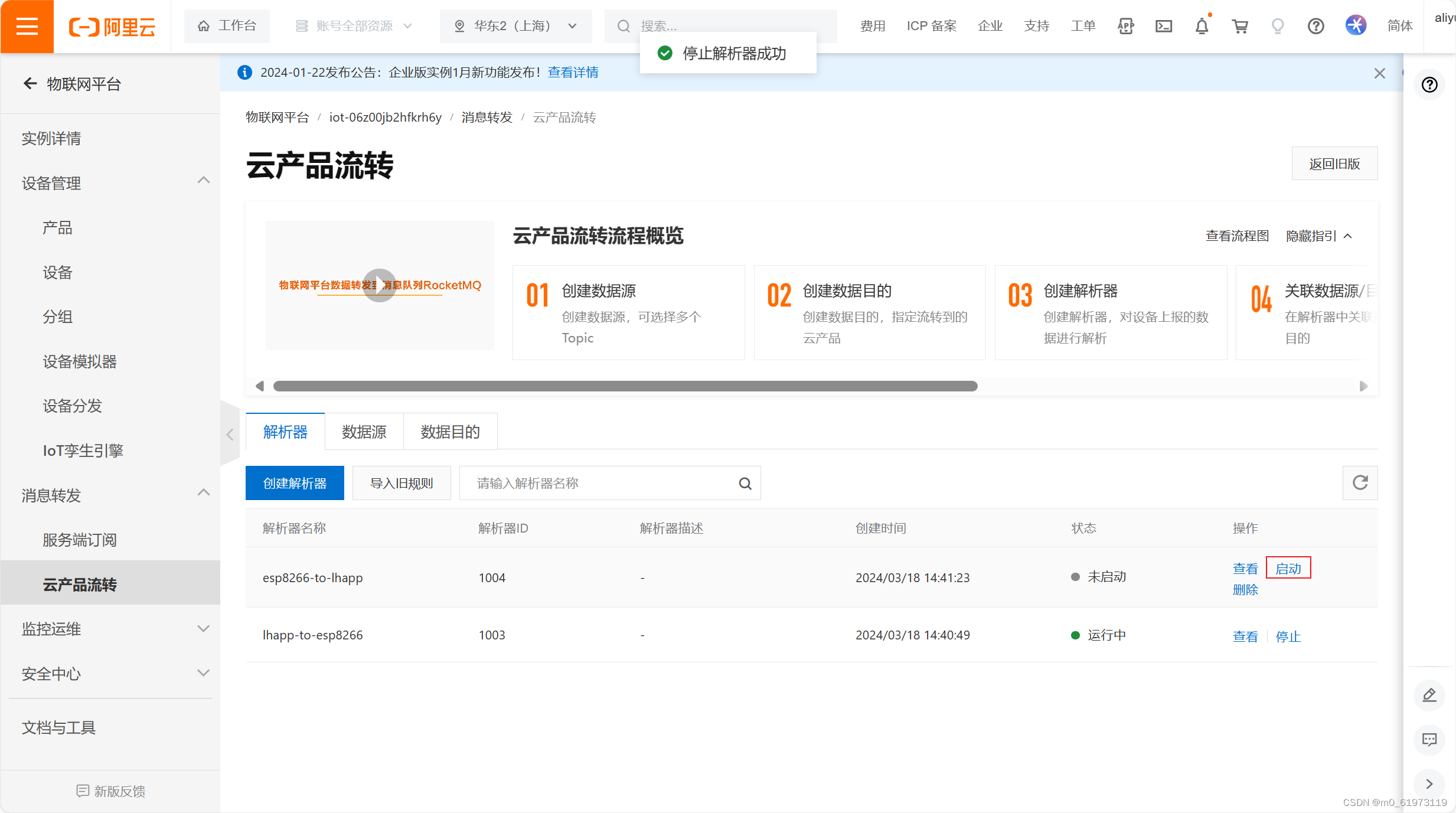Click the refresh parser list icon
Viewport: 1456px width, 813px height.
tap(1360, 483)
